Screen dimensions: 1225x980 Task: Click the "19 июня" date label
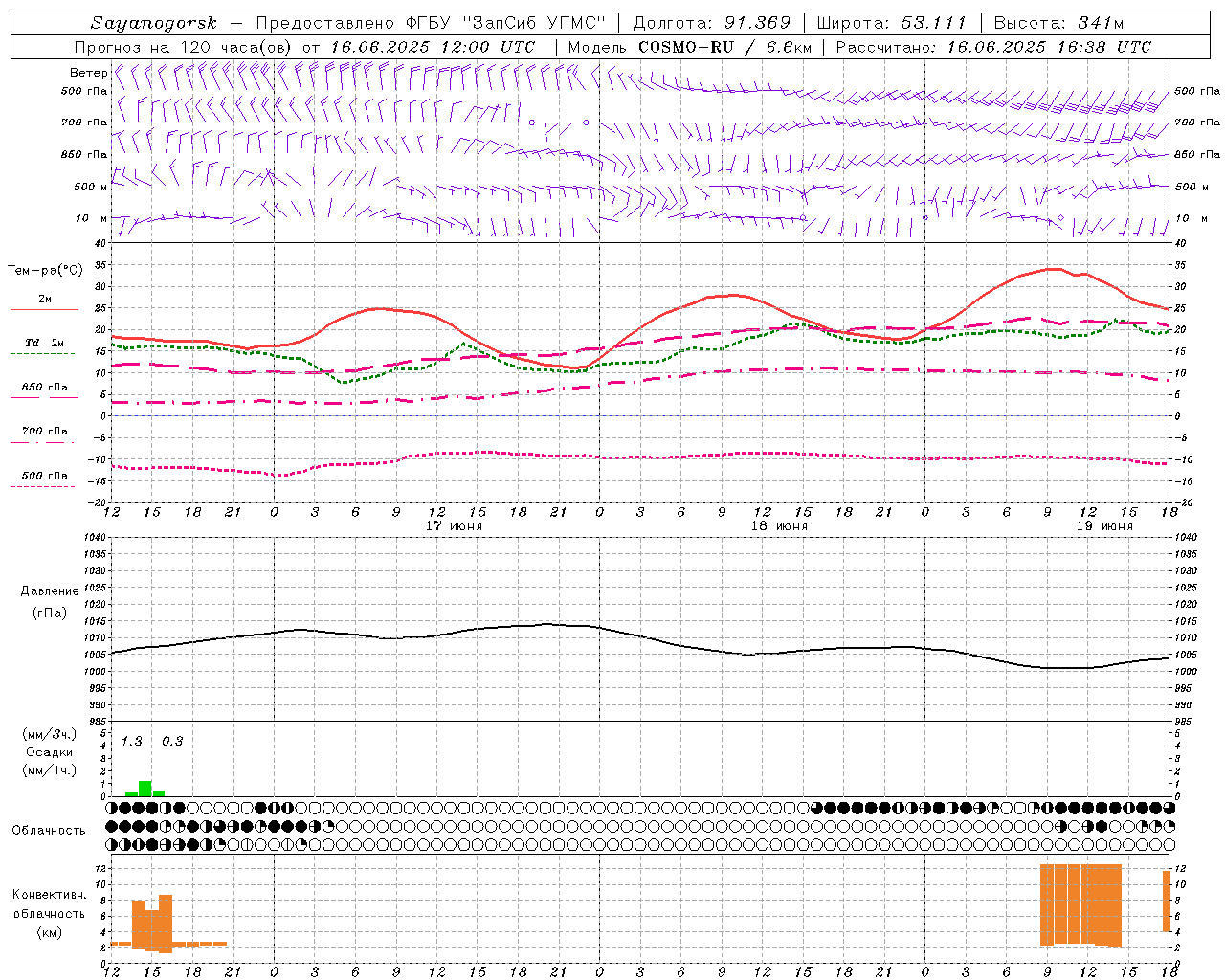pos(1104,526)
